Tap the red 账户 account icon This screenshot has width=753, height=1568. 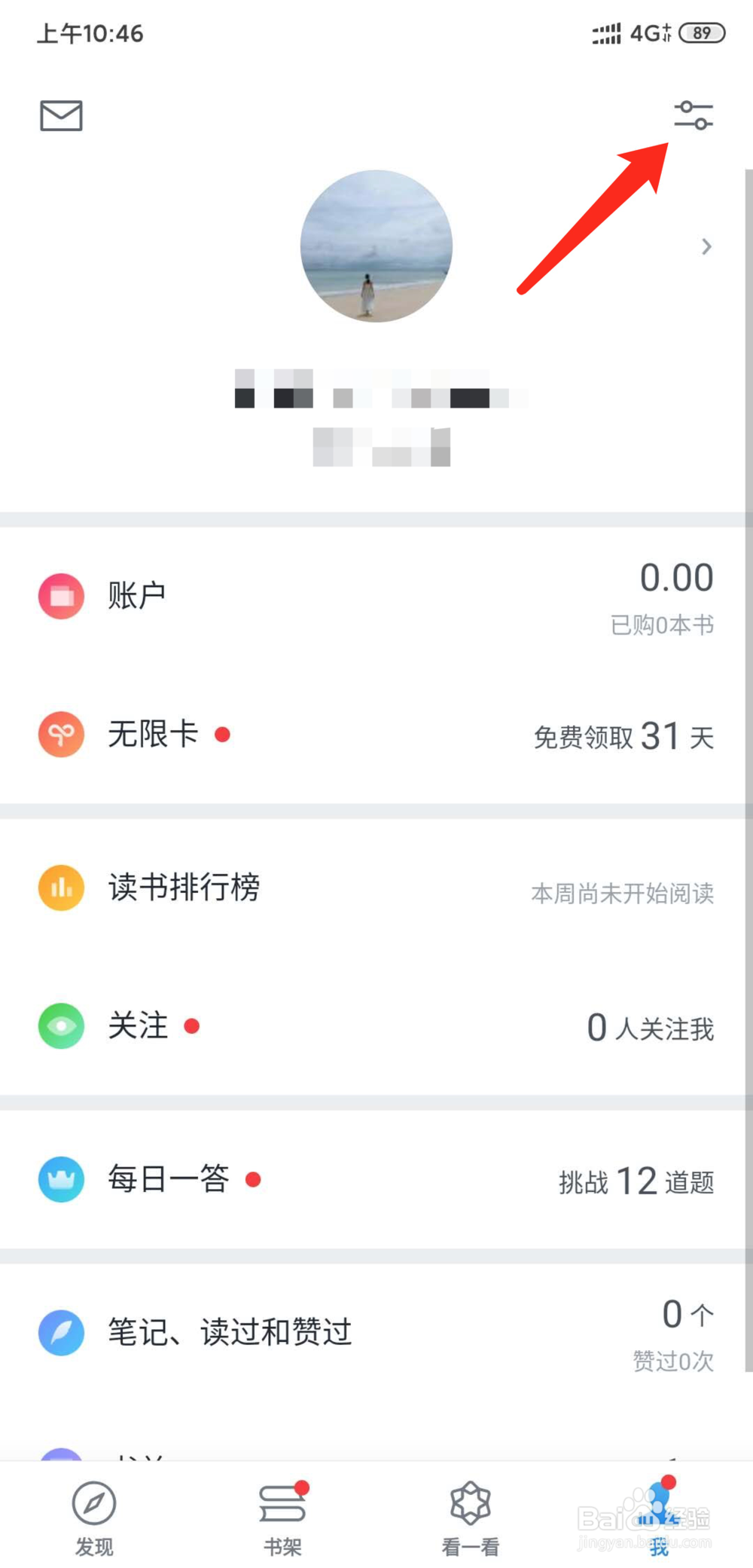pos(61,596)
